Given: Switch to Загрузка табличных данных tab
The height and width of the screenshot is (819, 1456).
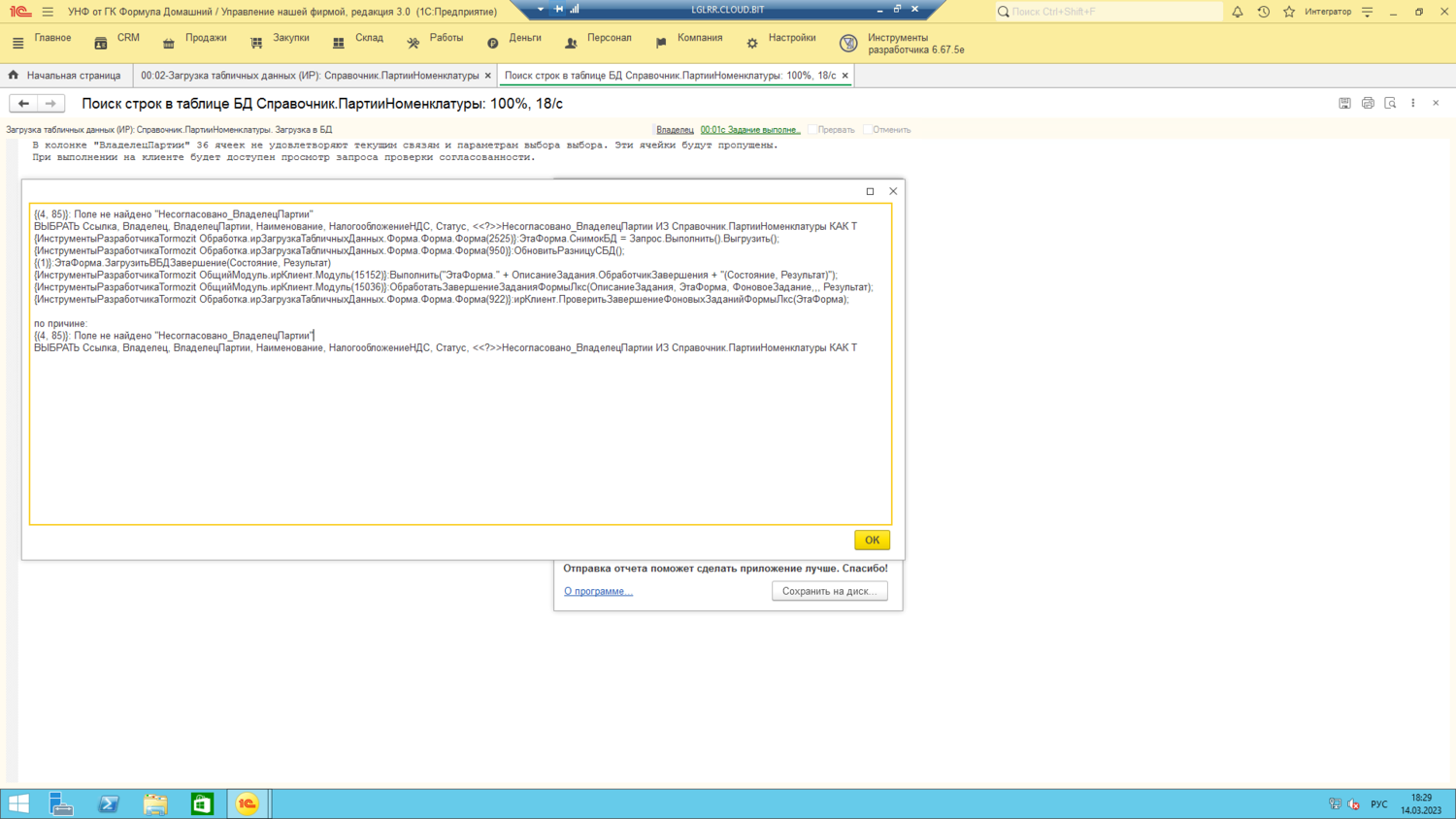Looking at the screenshot, I should point(310,76).
